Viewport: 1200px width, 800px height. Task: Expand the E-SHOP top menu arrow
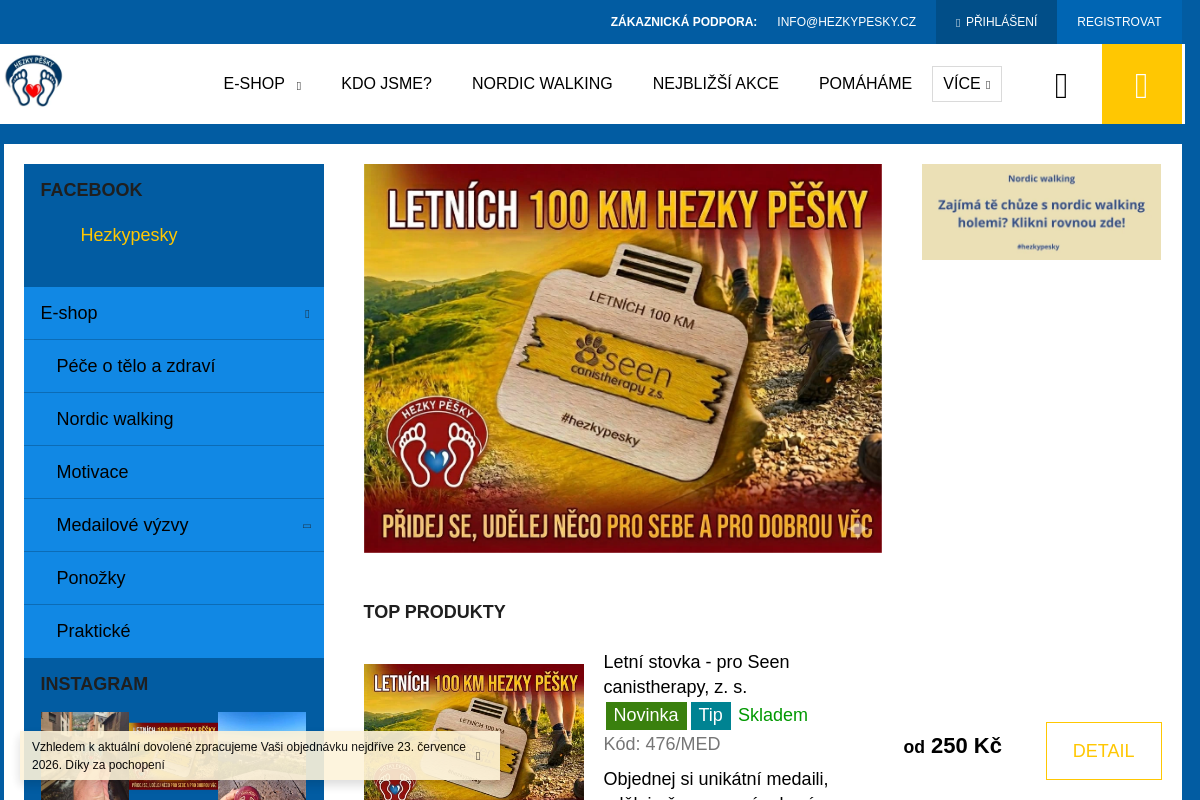[x=298, y=86]
